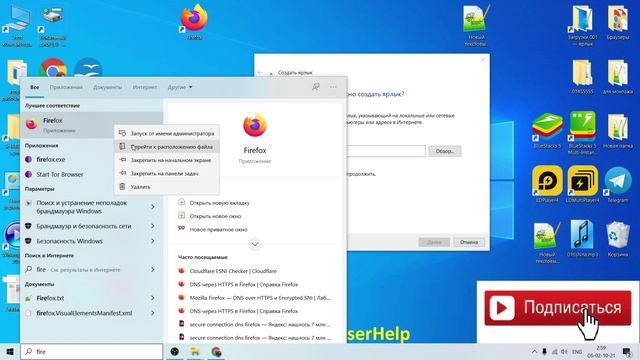640x360 pixels.
Task: Open the Браузеры folder on the desktop
Action: (618, 22)
